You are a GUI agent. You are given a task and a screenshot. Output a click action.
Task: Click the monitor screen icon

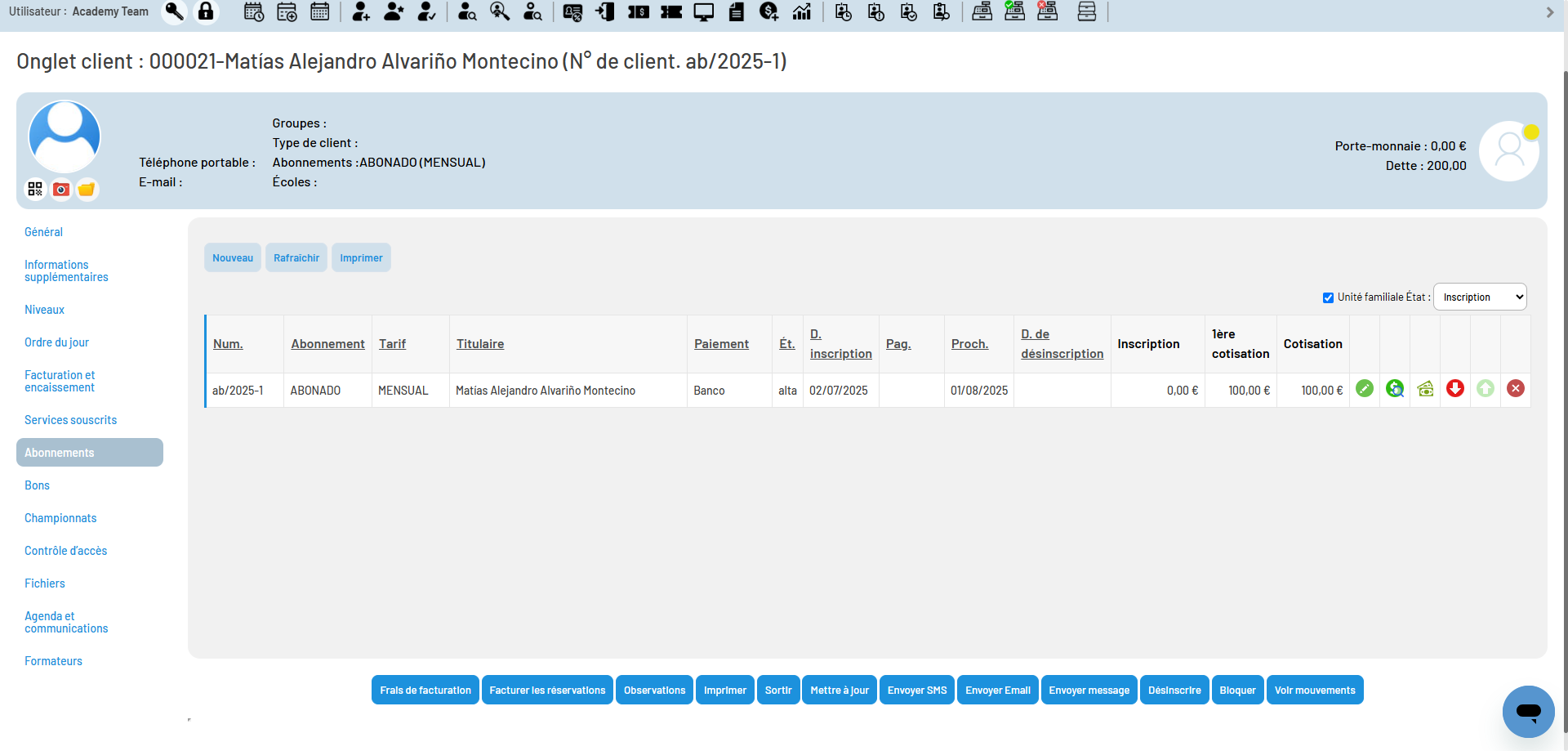point(703,11)
